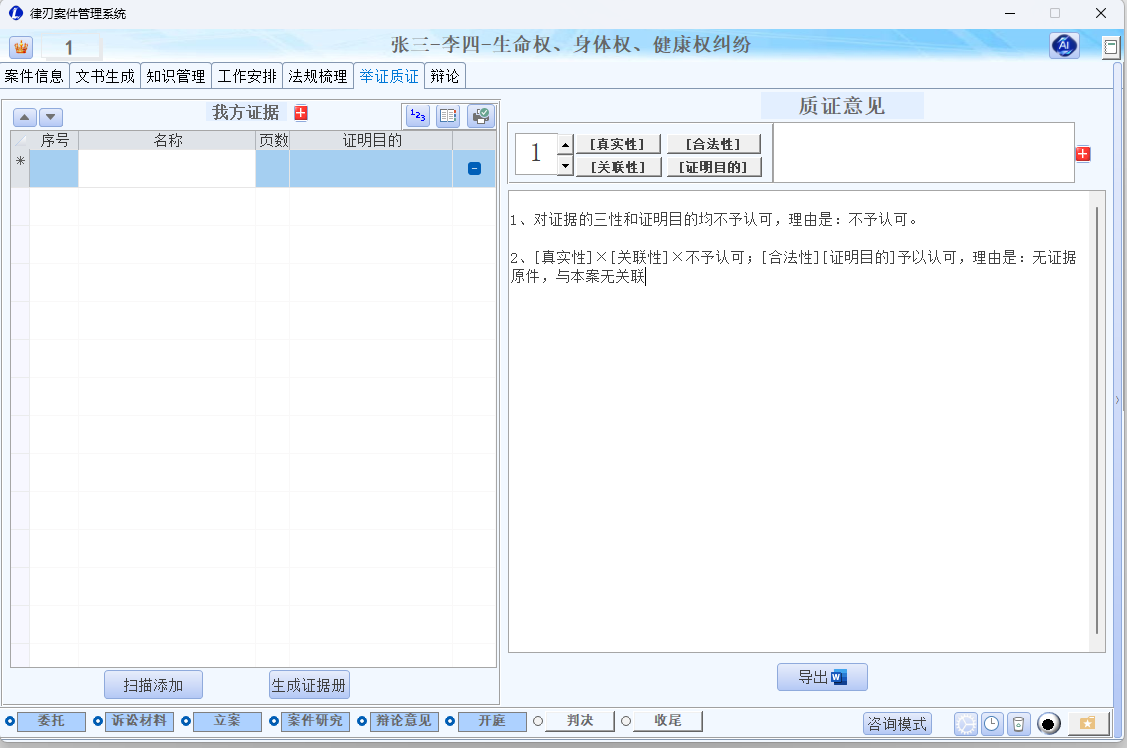Click the 名称 cell in the new evidence row

(167, 169)
